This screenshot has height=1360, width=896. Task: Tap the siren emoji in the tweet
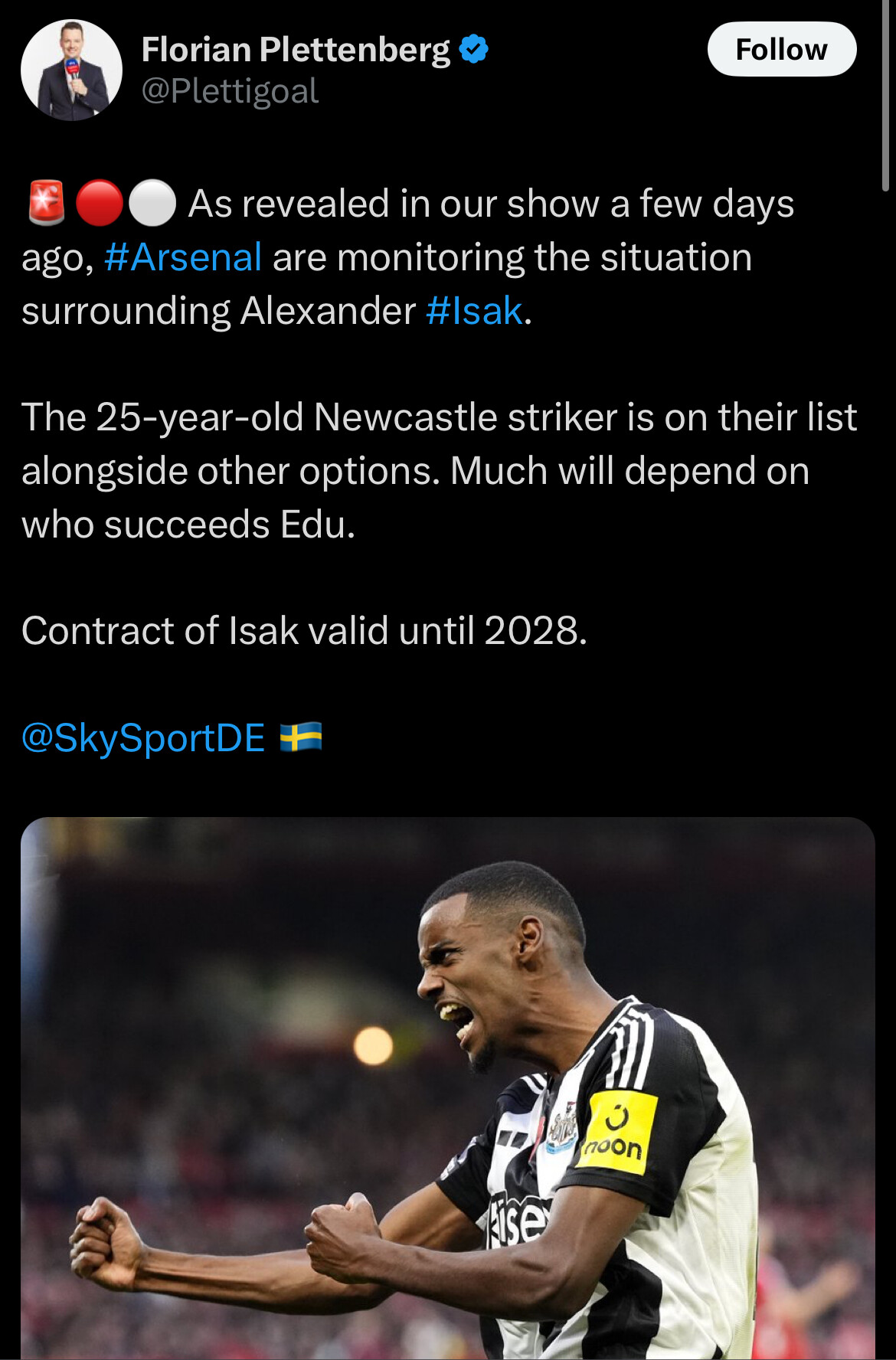pyautogui.click(x=47, y=204)
